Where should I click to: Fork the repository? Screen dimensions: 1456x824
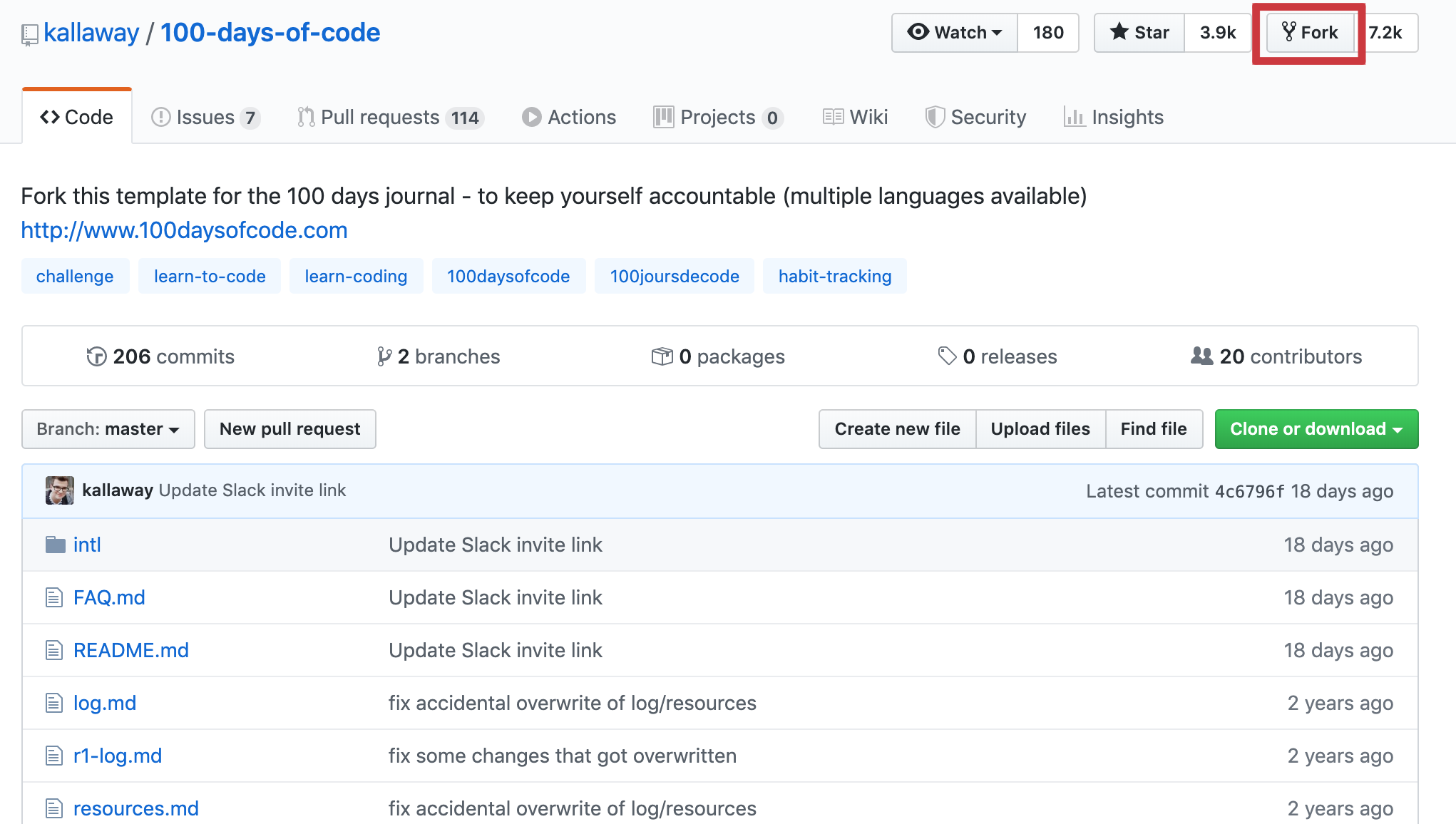click(x=1310, y=33)
